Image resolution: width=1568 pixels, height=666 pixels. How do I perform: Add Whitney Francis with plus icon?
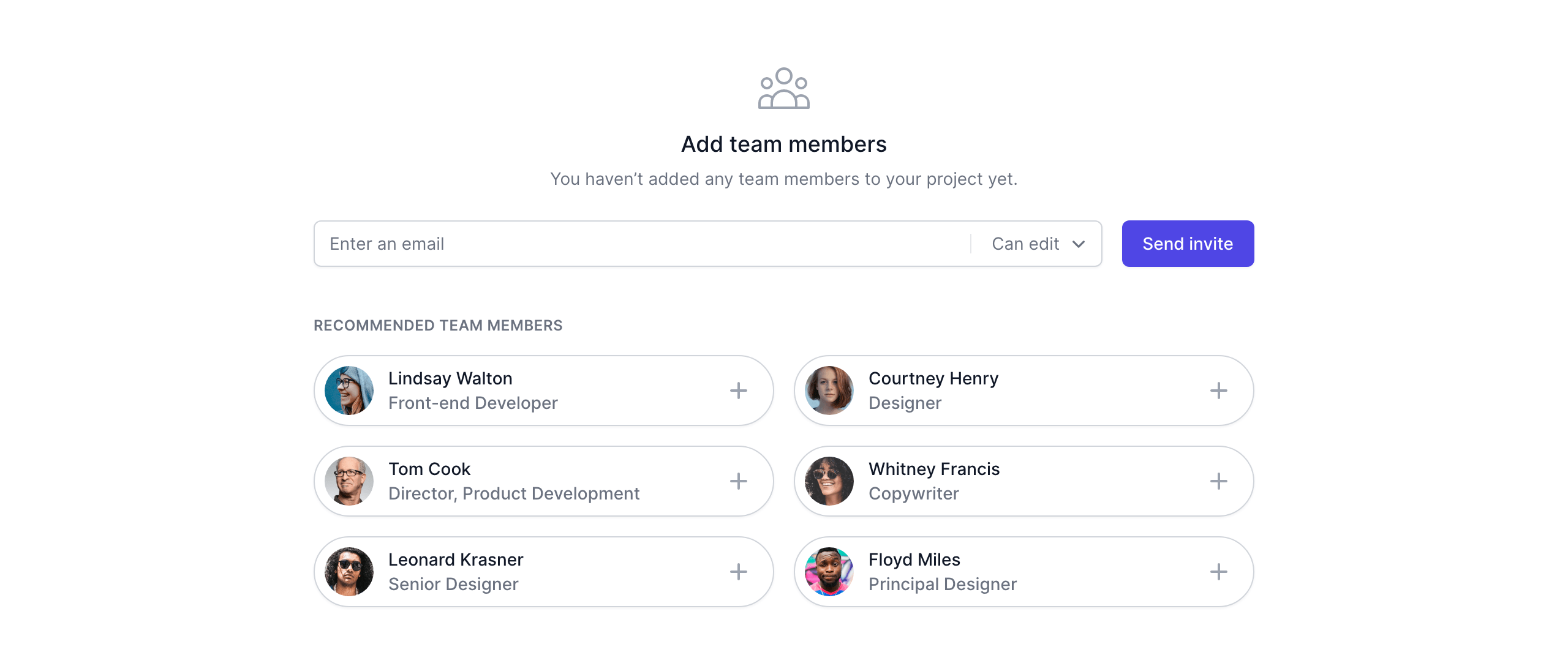(x=1218, y=481)
